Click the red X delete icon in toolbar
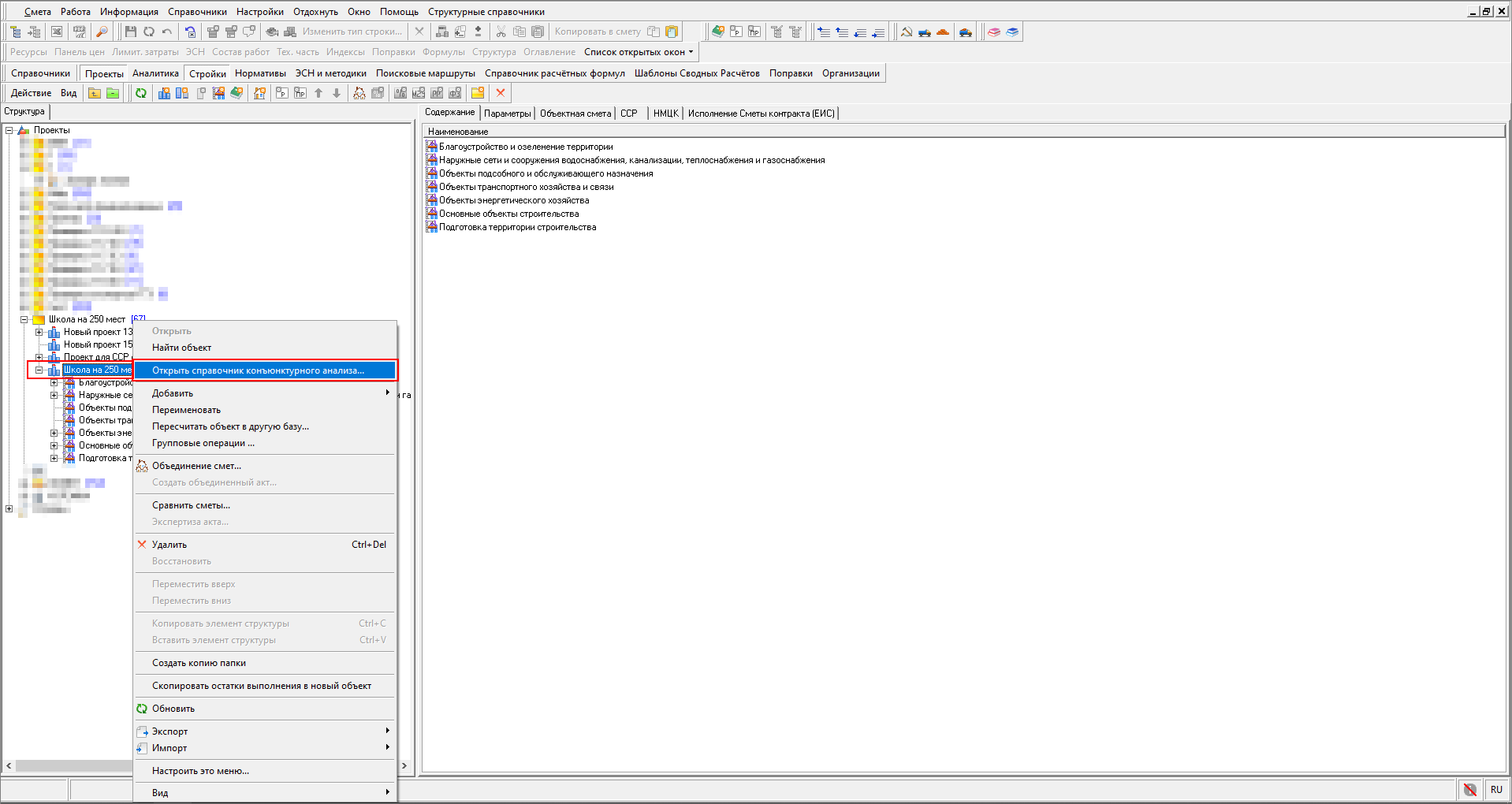 [x=501, y=93]
